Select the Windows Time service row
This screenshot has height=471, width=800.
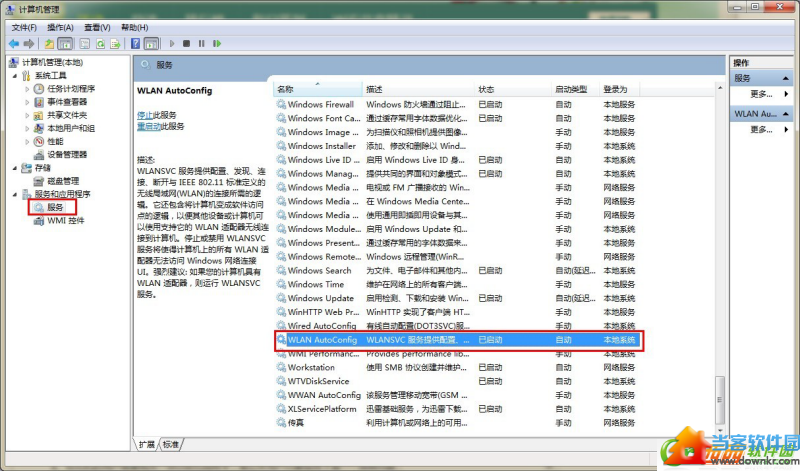click(x=458, y=284)
